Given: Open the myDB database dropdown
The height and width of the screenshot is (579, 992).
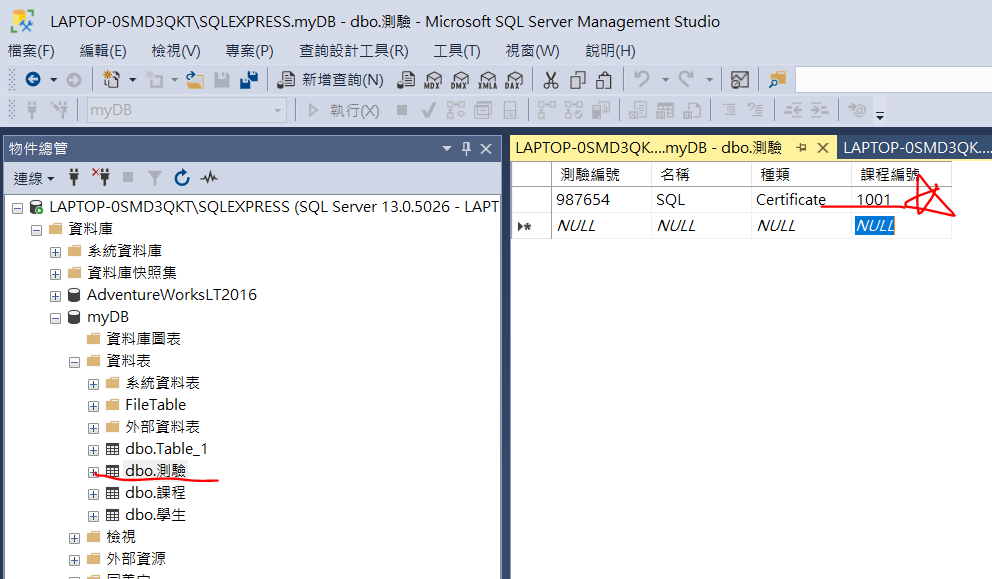Looking at the screenshot, I should (x=277, y=111).
